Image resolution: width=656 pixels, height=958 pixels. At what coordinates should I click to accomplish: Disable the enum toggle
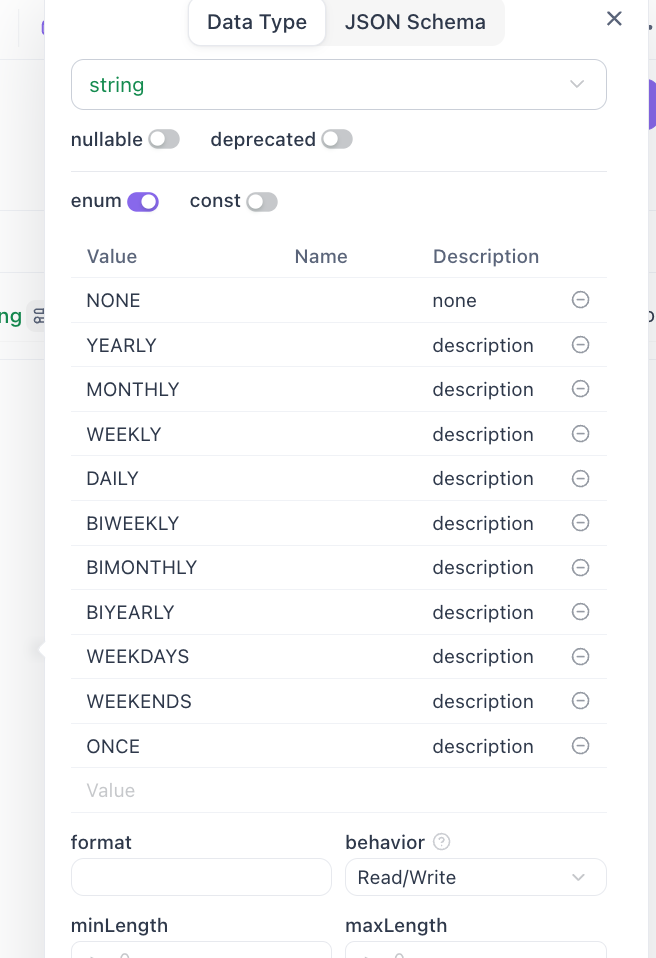coord(143,201)
